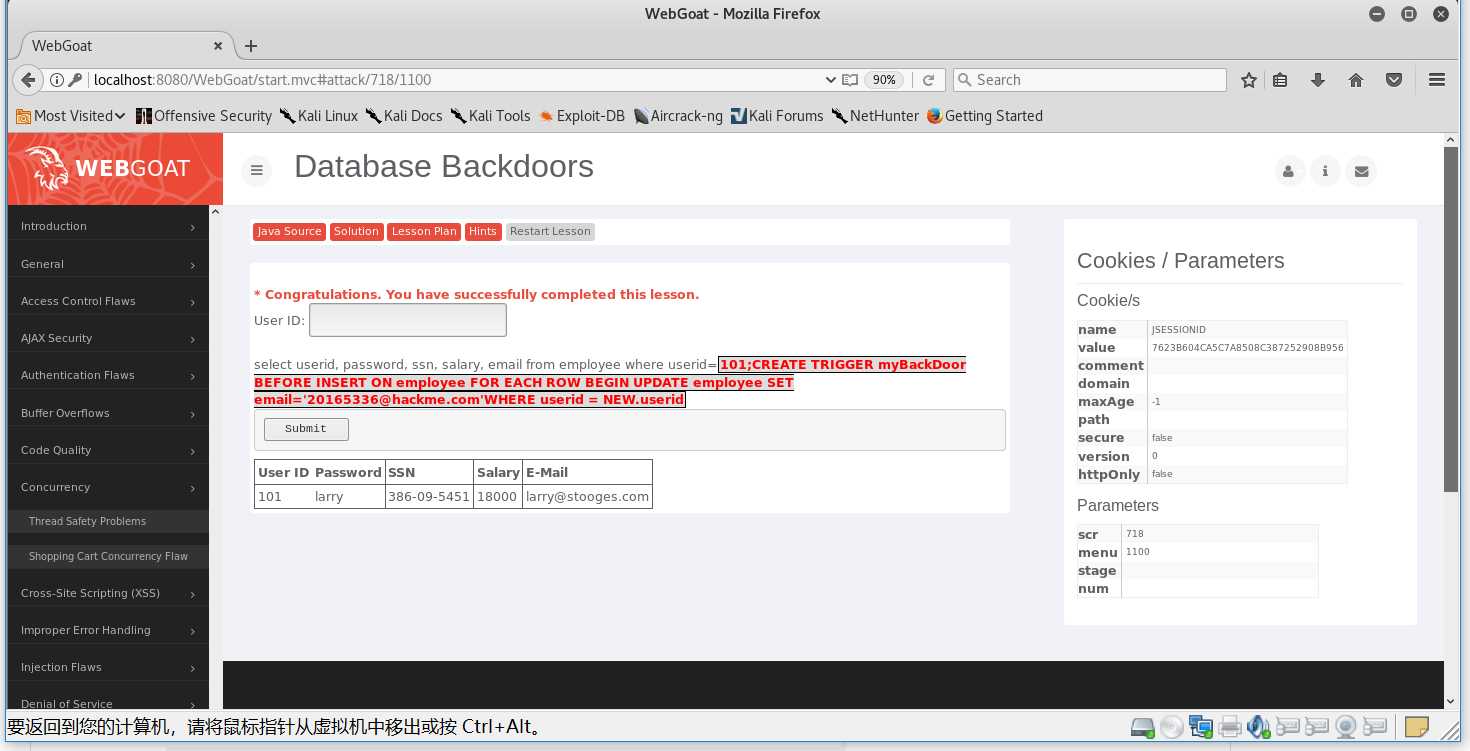Expand the Buffer Overflows category
Viewport: 1470px width, 751px height.
point(108,413)
